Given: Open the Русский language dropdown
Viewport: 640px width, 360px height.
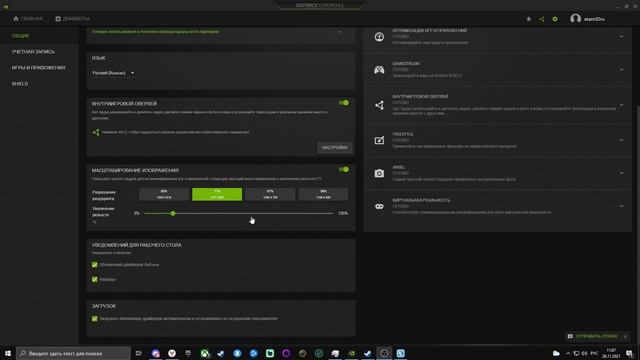Looking at the screenshot, I should pos(113,73).
